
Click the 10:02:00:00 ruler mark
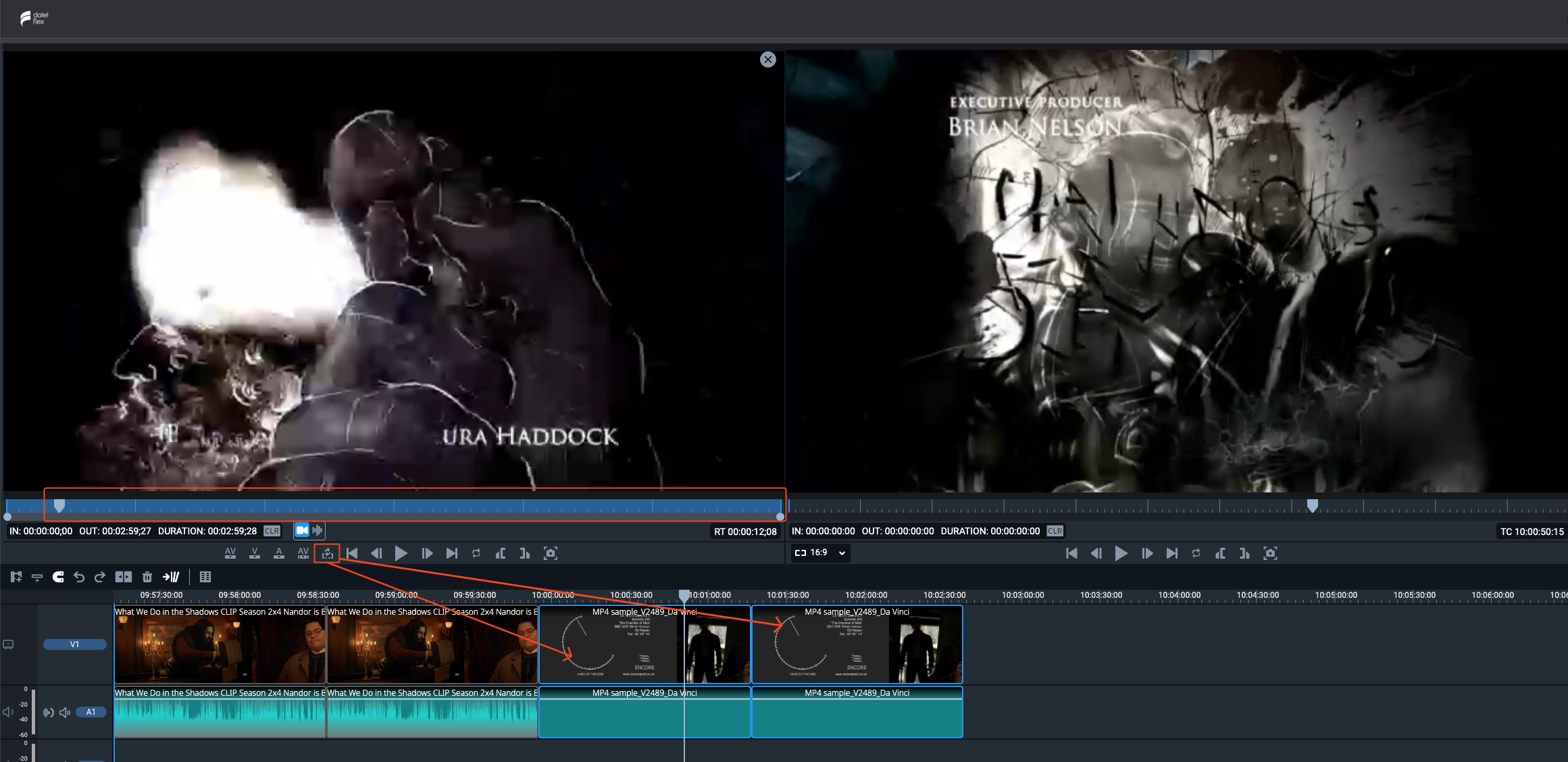click(866, 595)
